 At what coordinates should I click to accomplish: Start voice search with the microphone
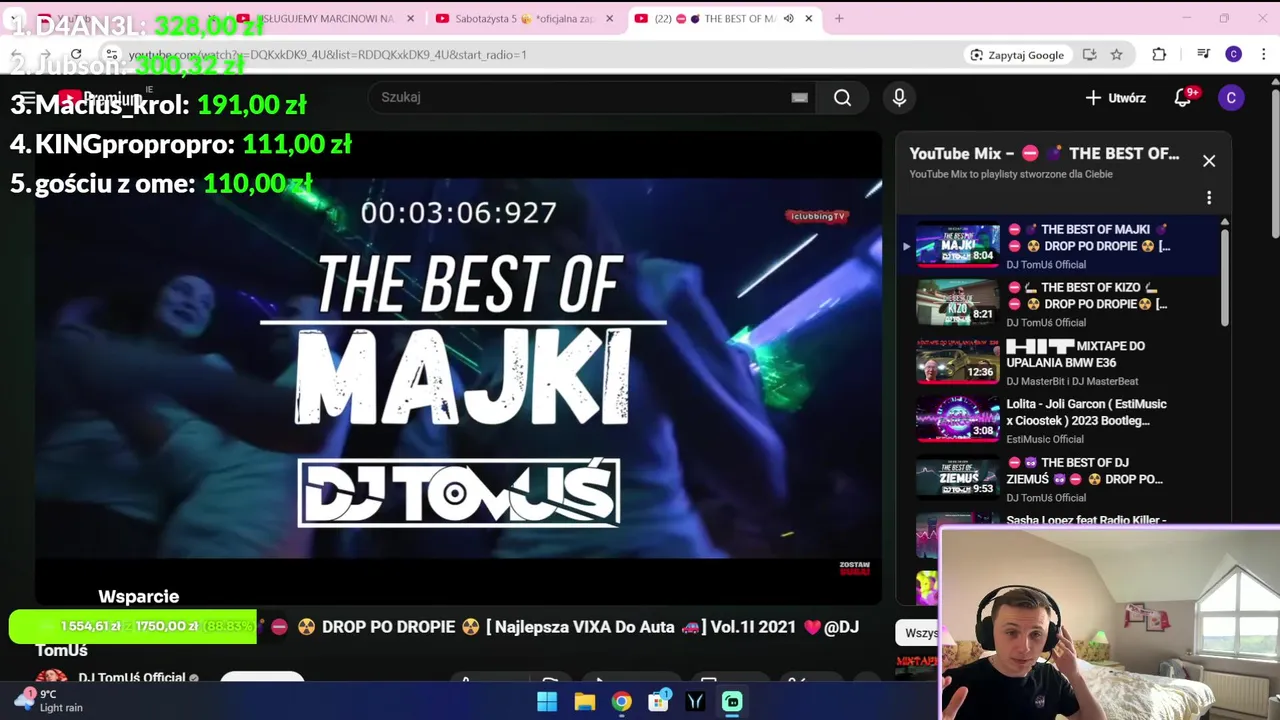pyautogui.click(x=899, y=97)
